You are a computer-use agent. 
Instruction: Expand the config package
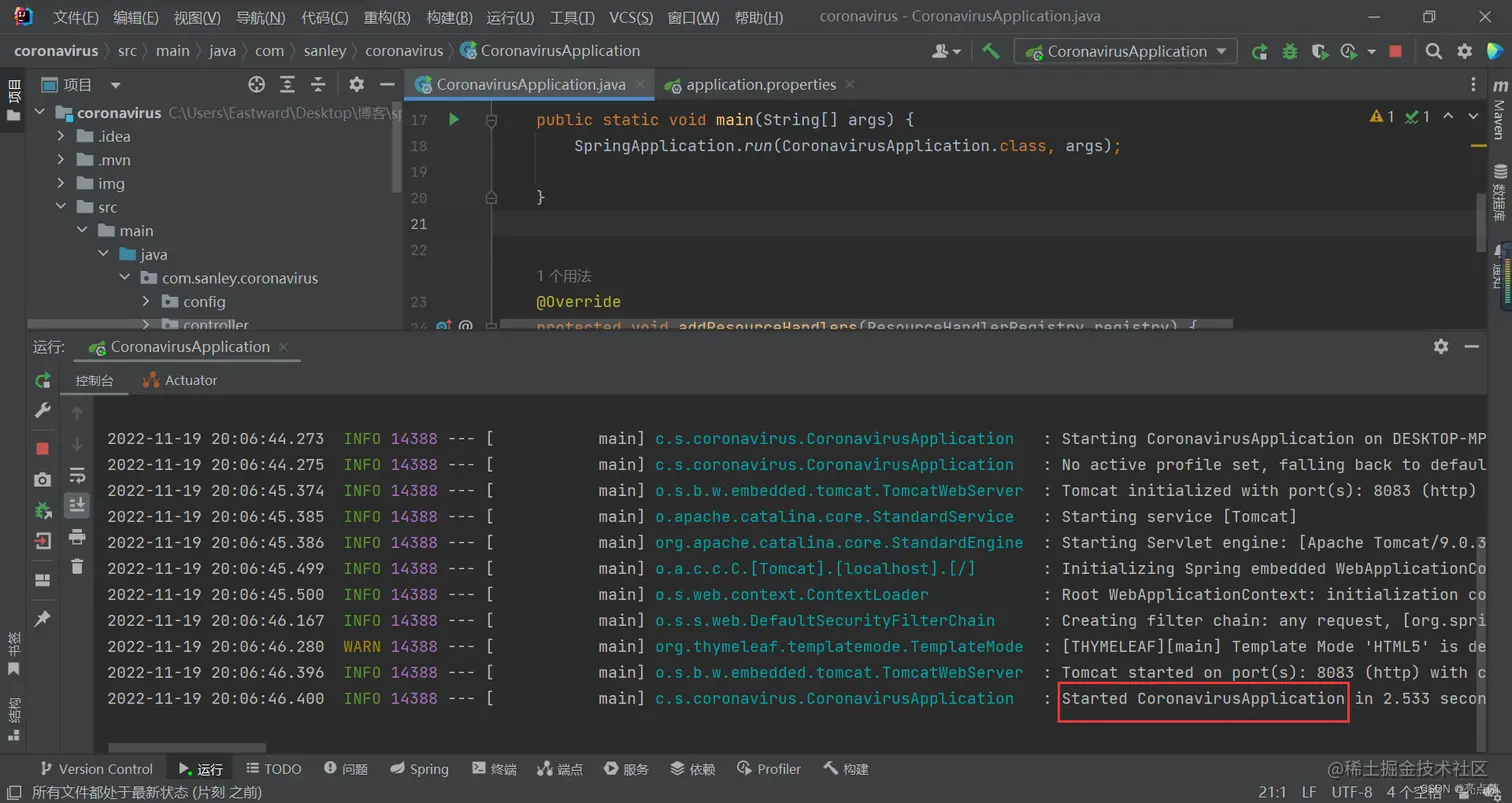tap(146, 301)
